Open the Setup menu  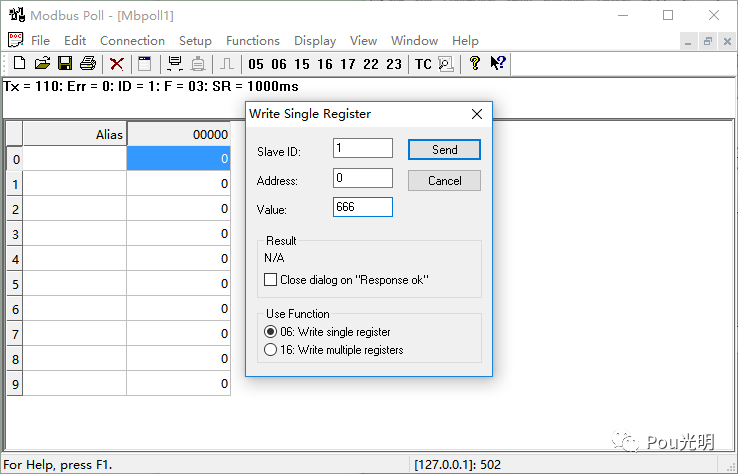tap(195, 41)
